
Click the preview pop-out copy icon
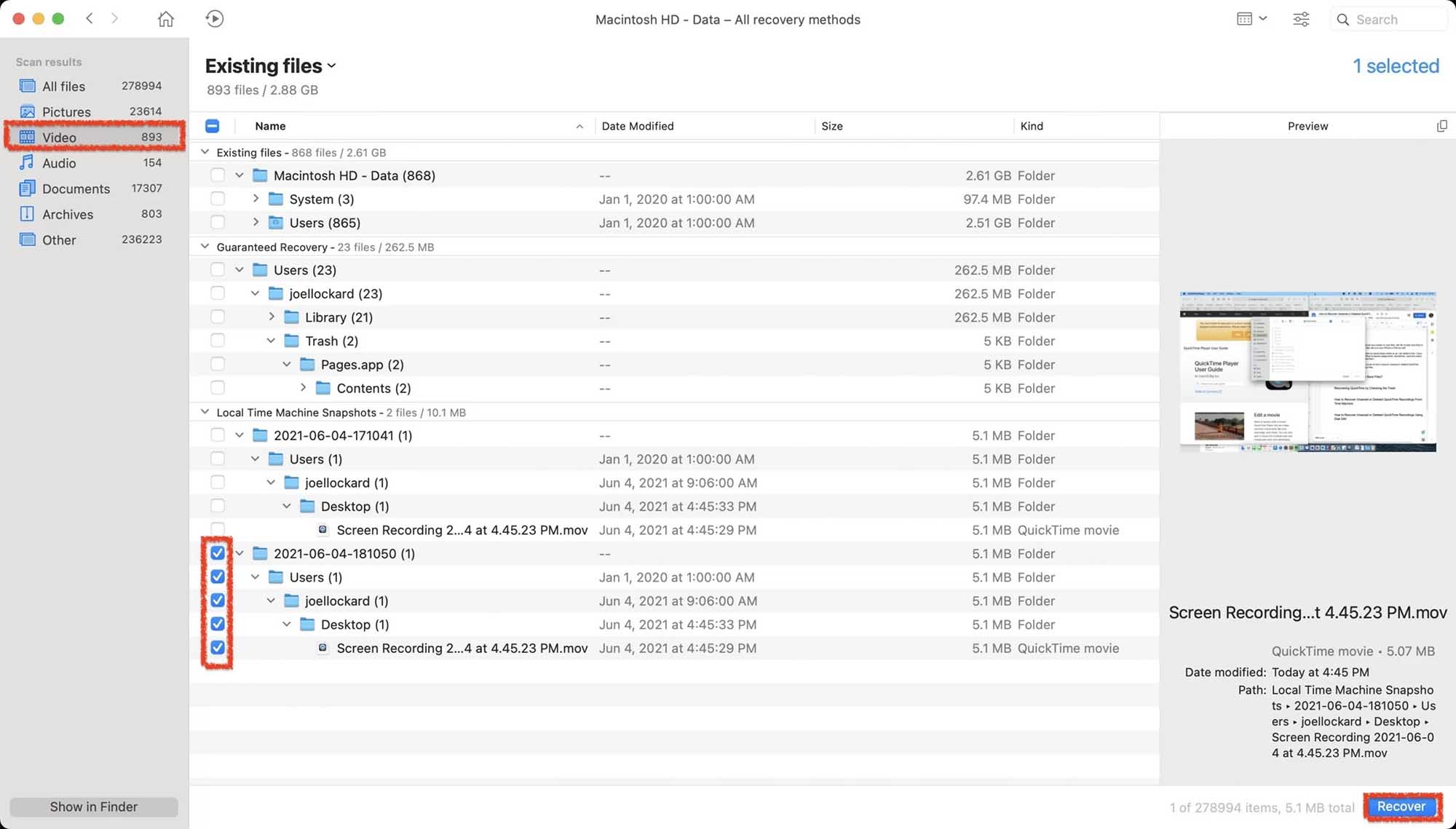pos(1441,126)
